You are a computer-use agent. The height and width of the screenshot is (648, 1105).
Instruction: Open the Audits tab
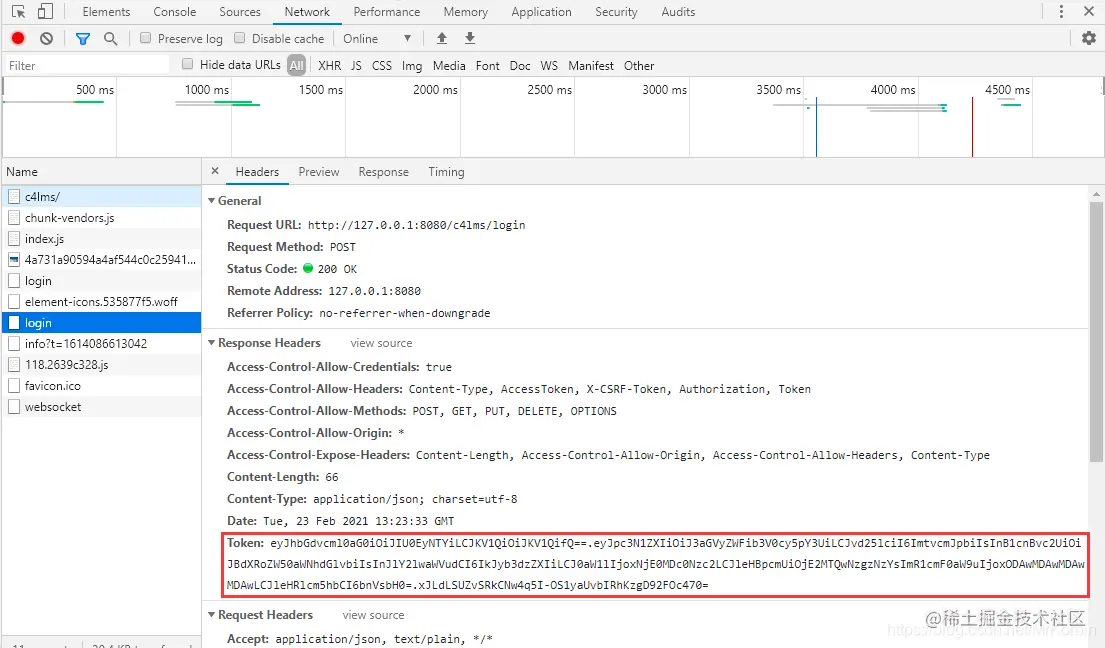coord(678,12)
